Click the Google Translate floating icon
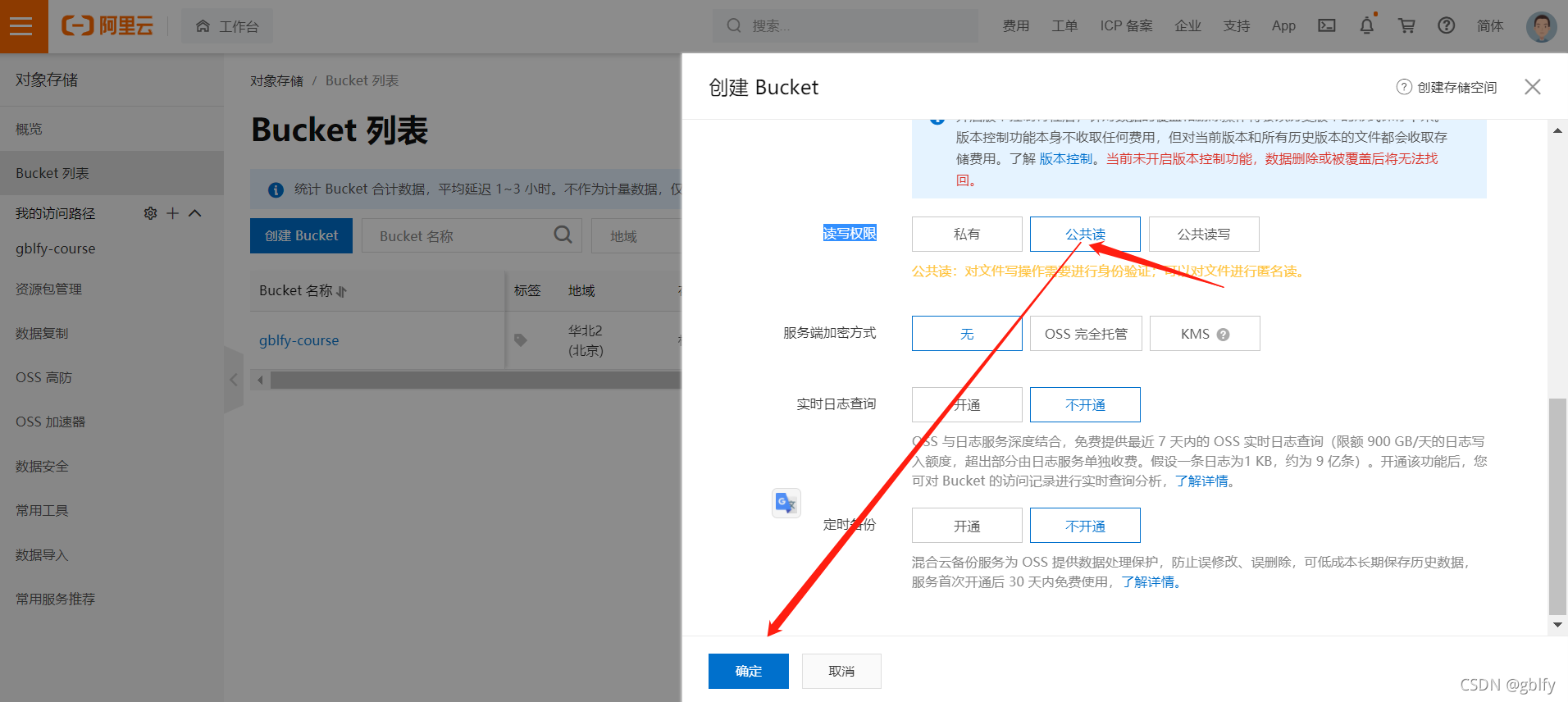The height and width of the screenshot is (702, 1568). point(786,503)
